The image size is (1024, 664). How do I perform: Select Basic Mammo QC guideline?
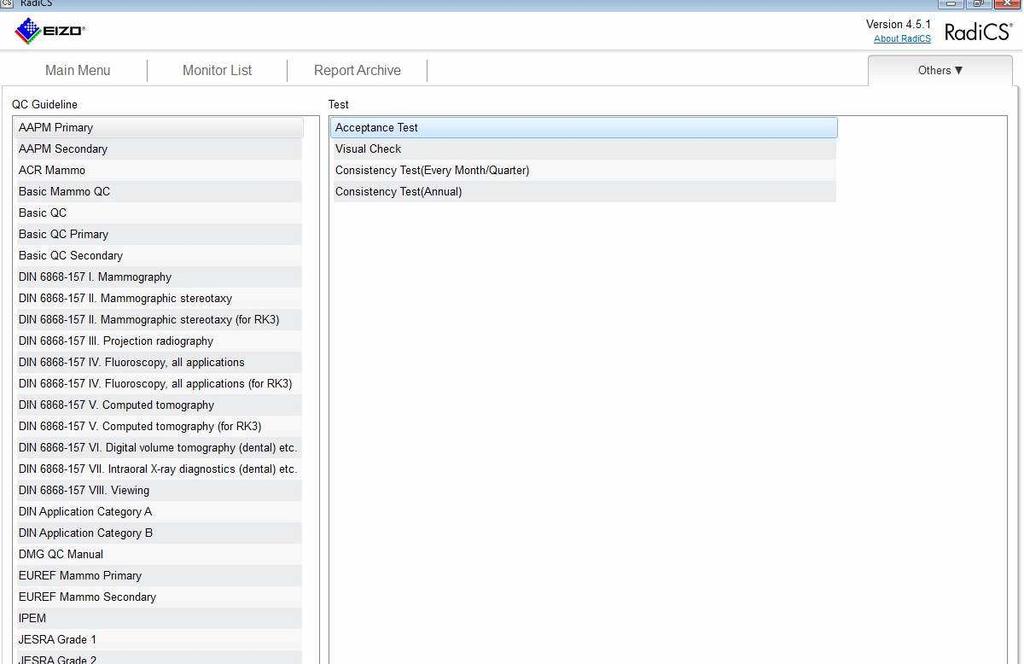coord(159,192)
